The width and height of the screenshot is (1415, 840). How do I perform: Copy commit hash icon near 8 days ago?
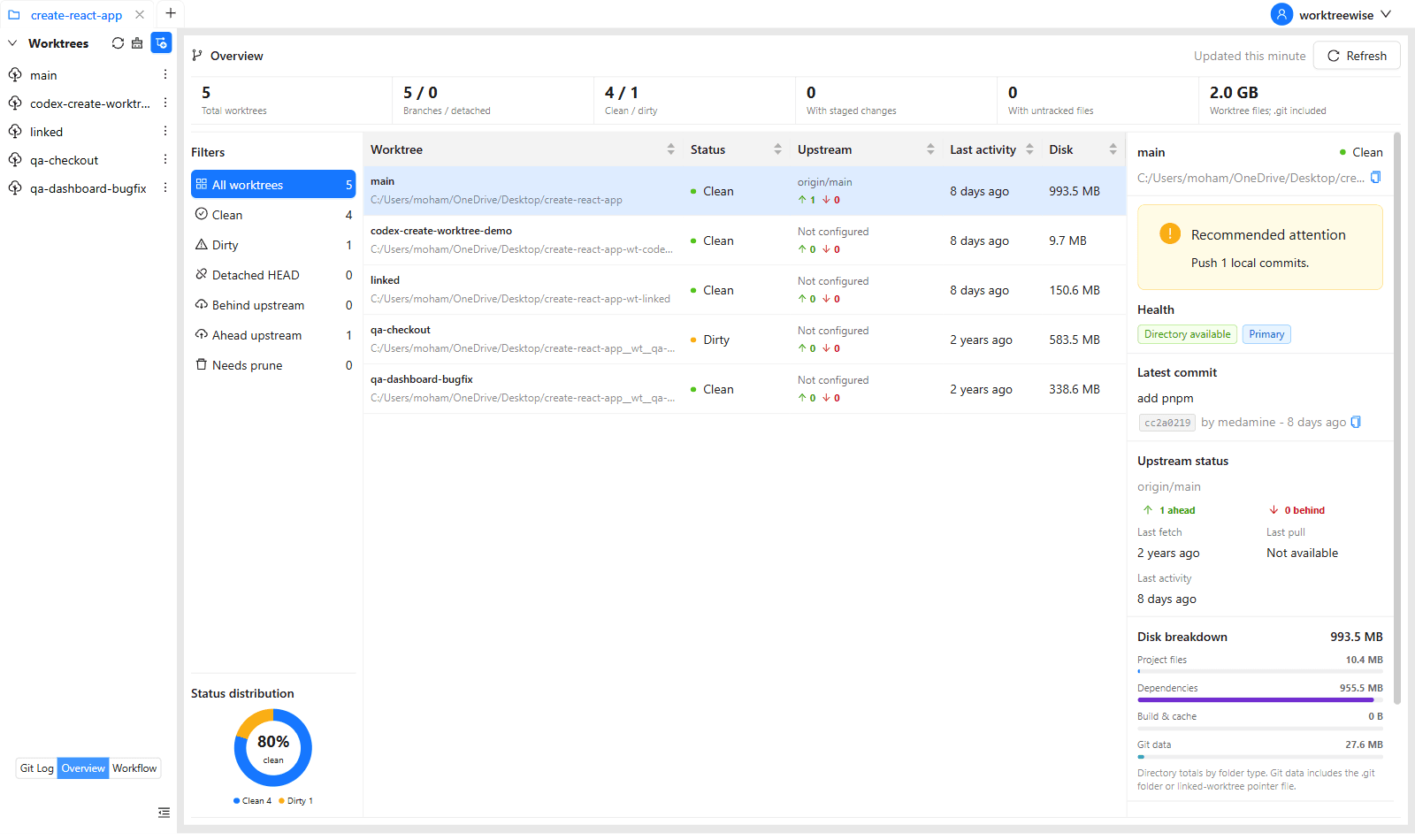click(1356, 423)
